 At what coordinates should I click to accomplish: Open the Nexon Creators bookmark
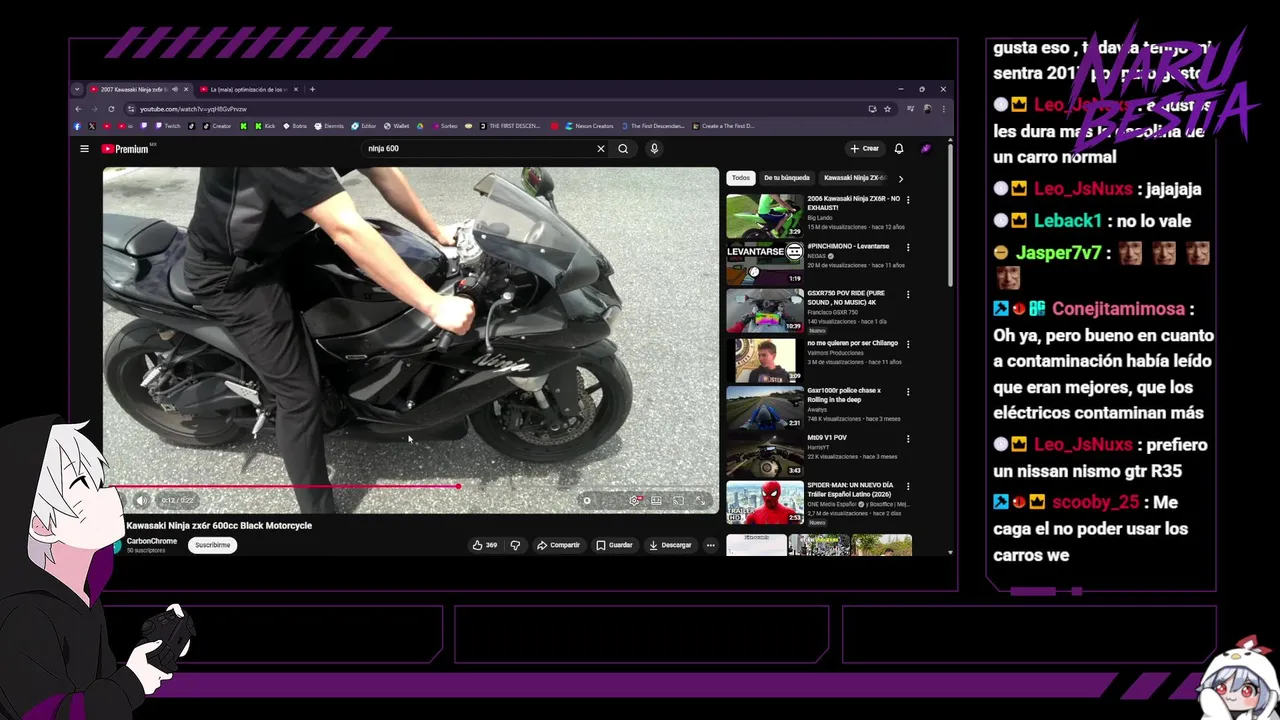point(589,126)
